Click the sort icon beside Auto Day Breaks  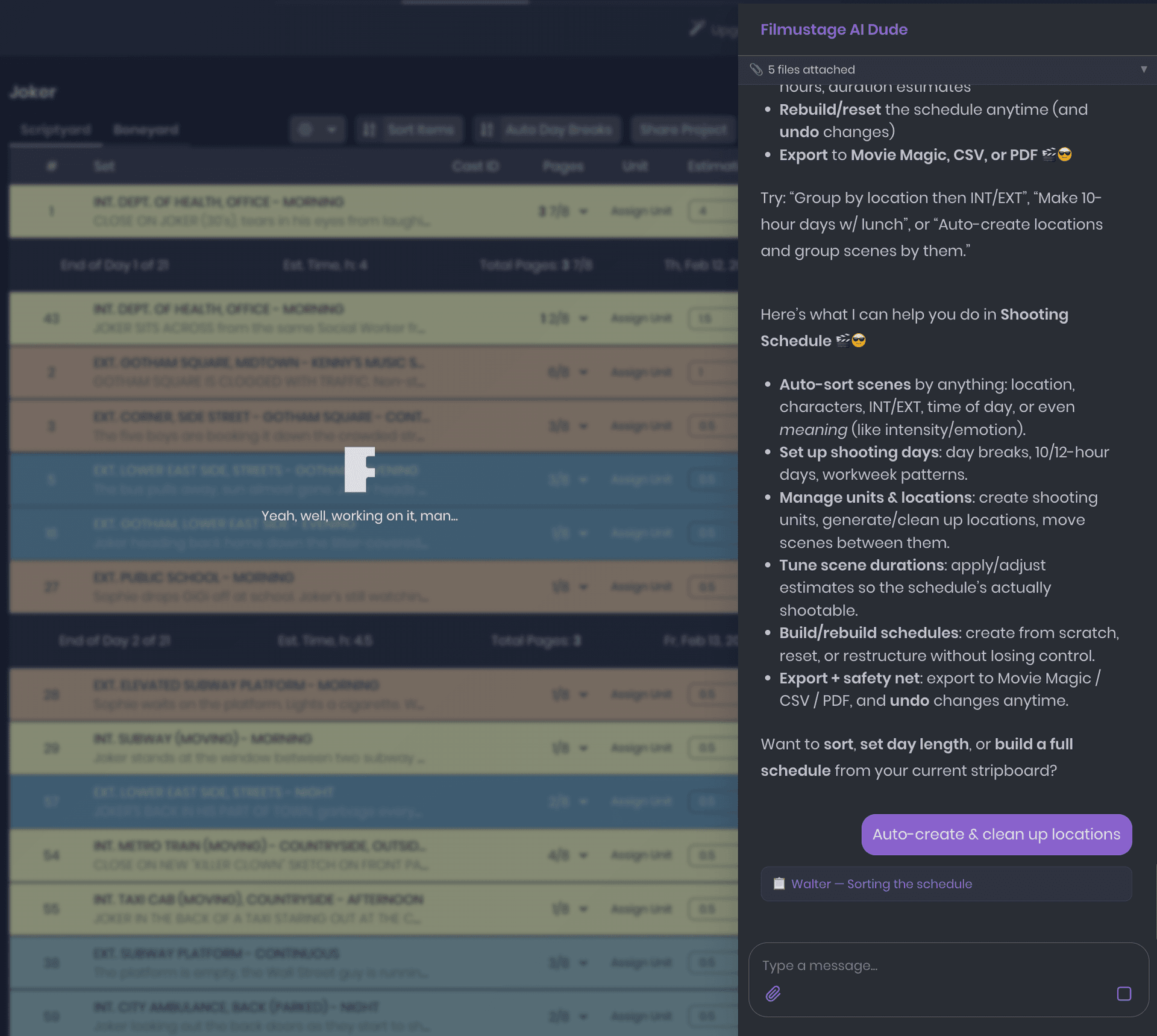tap(486, 129)
